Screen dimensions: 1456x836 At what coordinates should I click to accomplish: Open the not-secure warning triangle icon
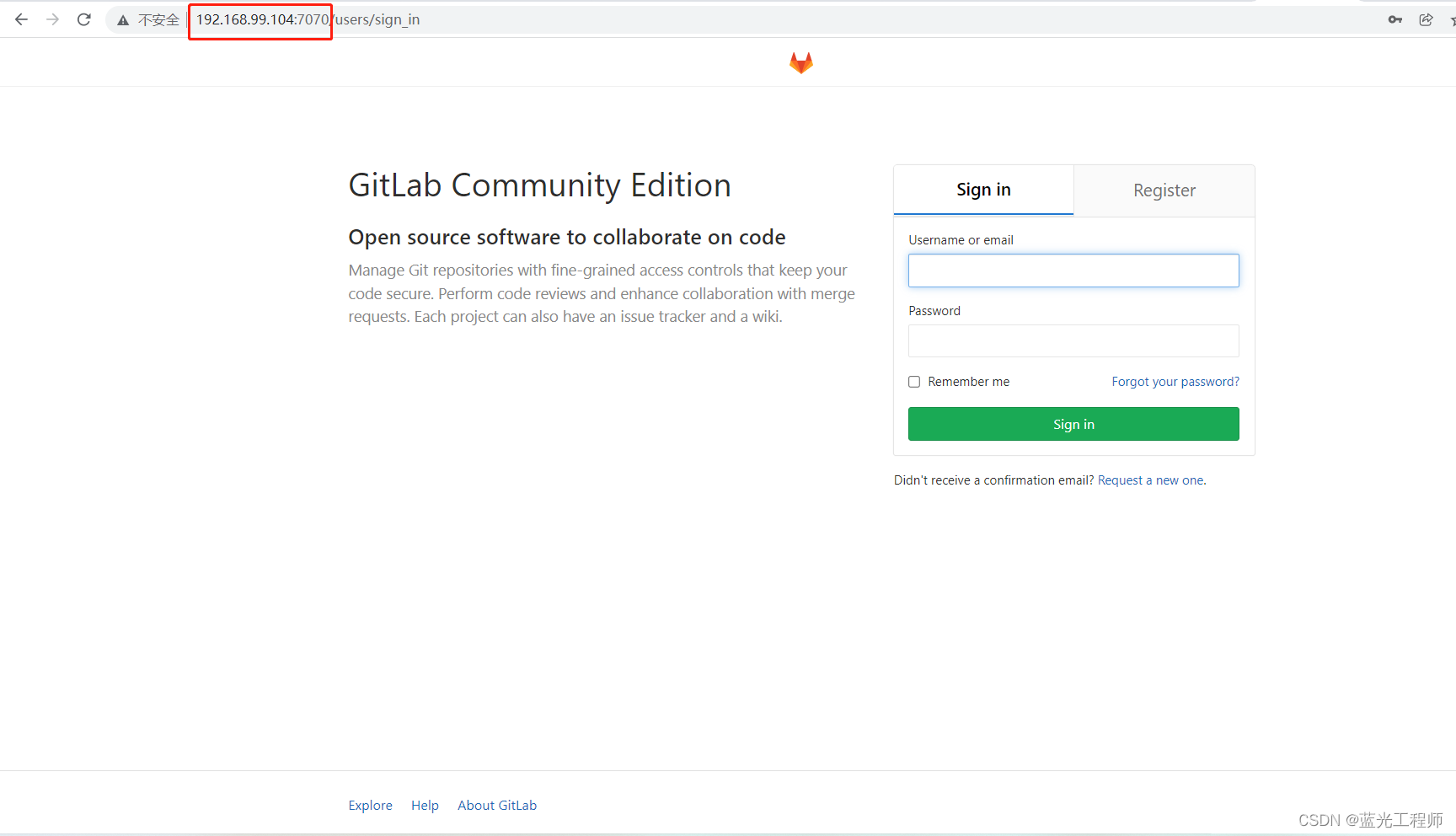123,20
